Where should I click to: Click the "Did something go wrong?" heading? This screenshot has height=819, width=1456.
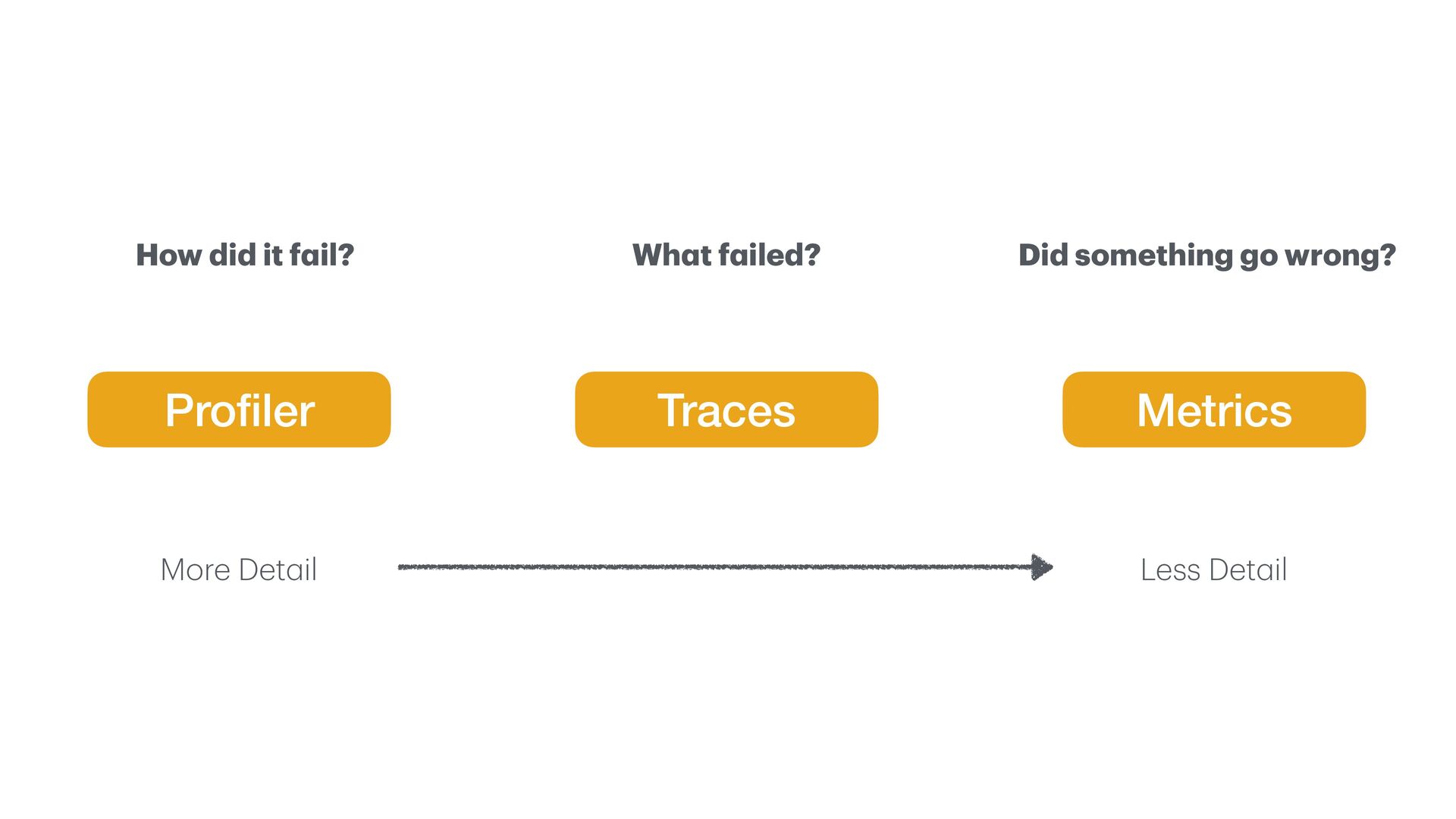(x=1207, y=256)
